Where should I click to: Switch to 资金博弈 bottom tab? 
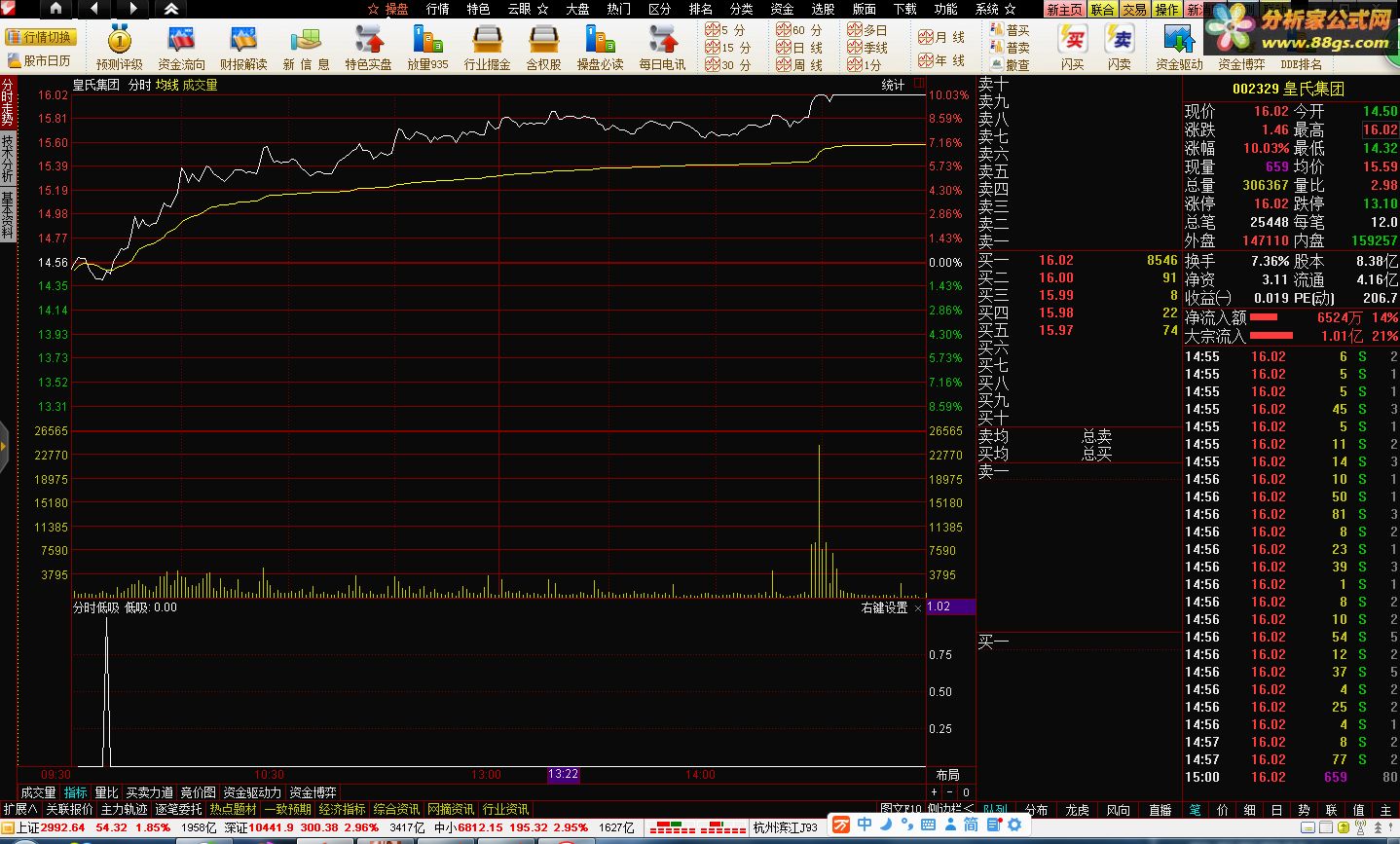coord(313,793)
